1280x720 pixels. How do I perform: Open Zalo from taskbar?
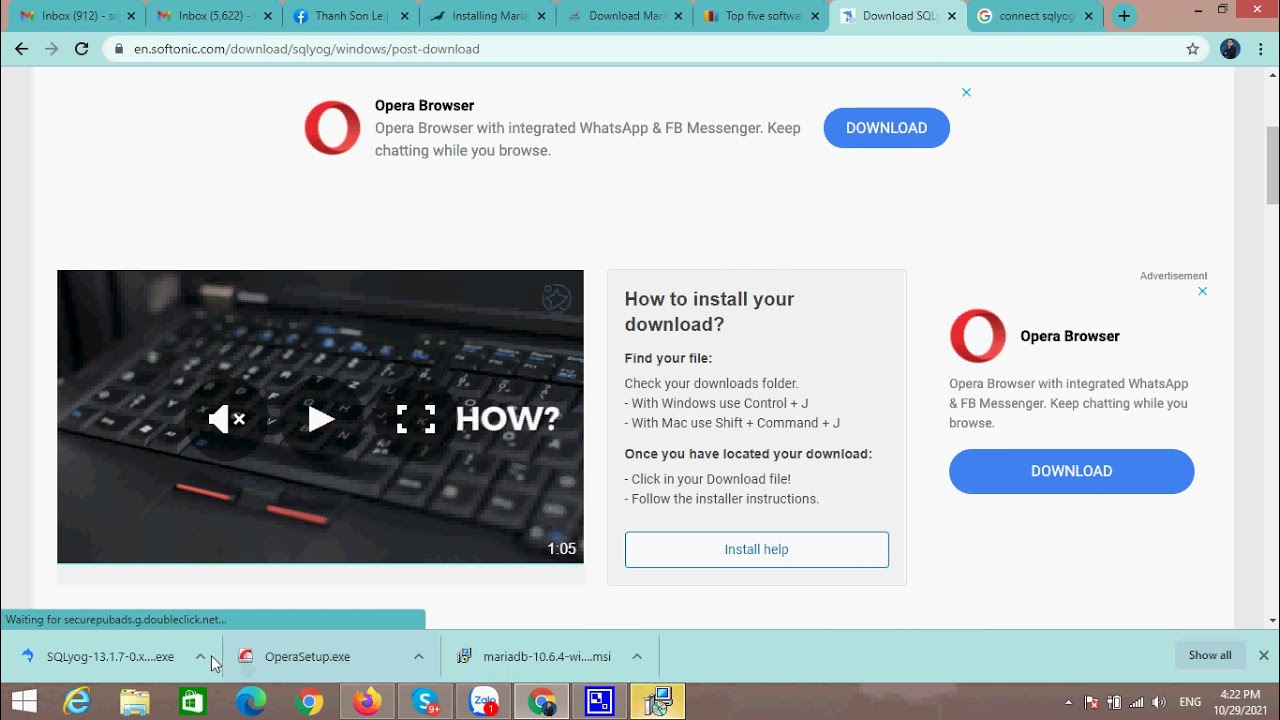485,702
